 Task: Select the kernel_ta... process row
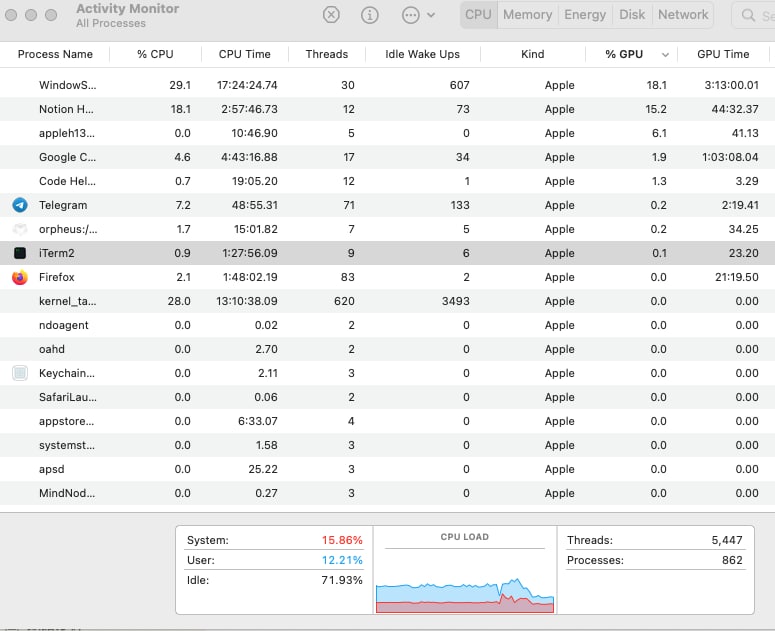click(x=388, y=301)
